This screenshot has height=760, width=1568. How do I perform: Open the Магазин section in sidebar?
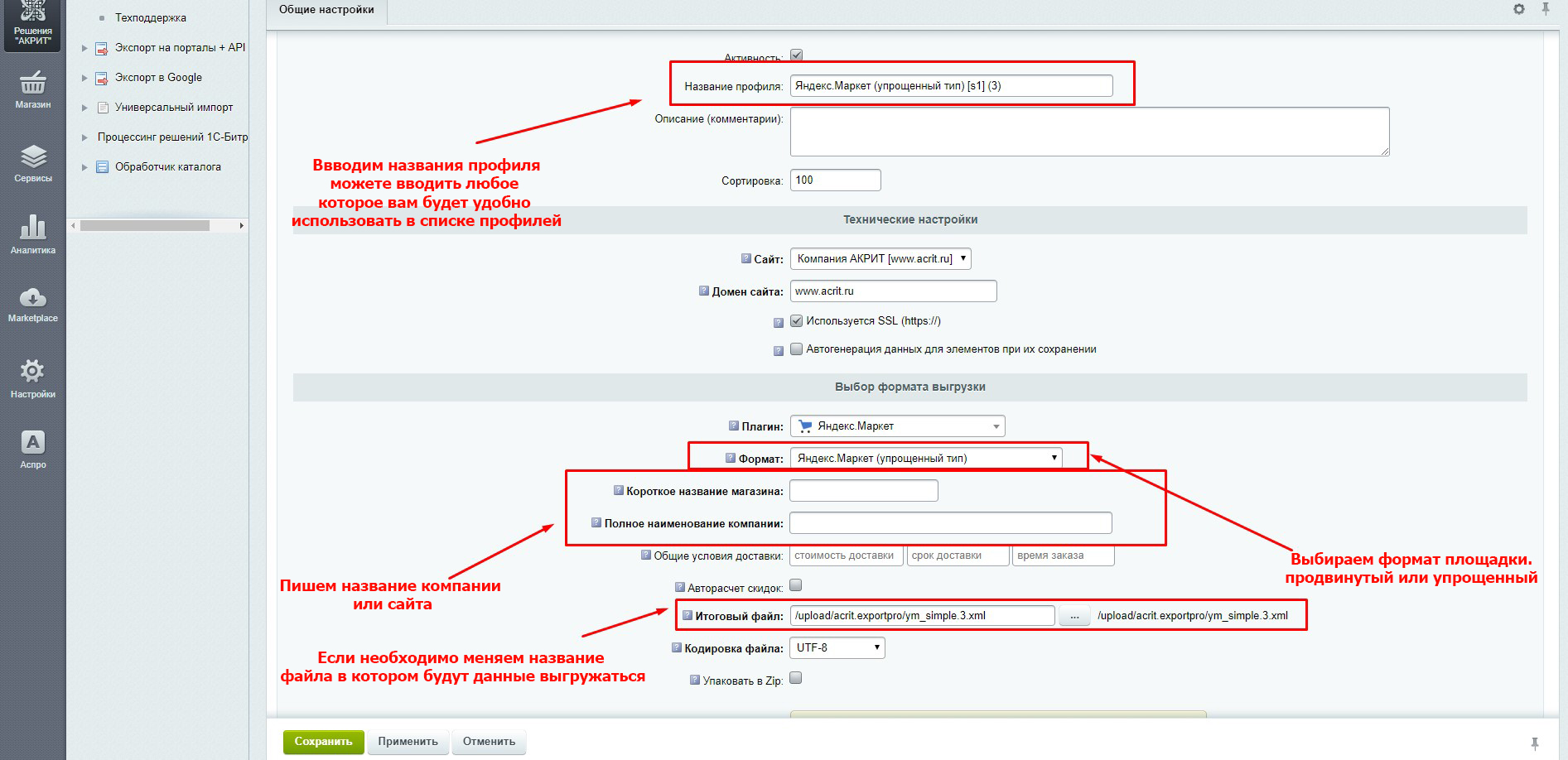(x=32, y=89)
